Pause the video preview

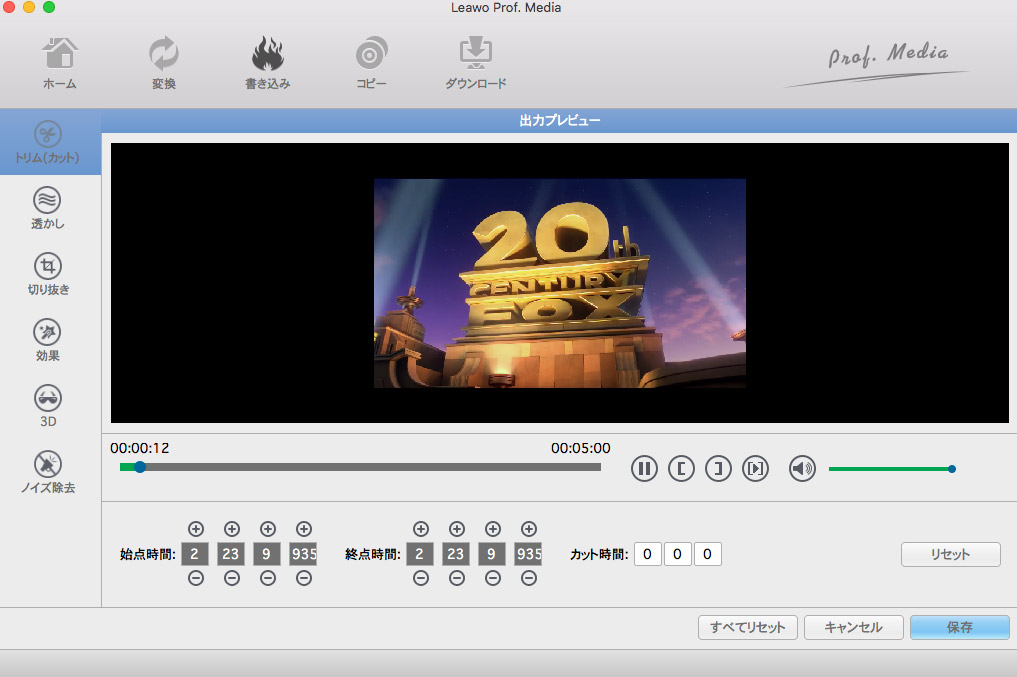pyautogui.click(x=645, y=468)
